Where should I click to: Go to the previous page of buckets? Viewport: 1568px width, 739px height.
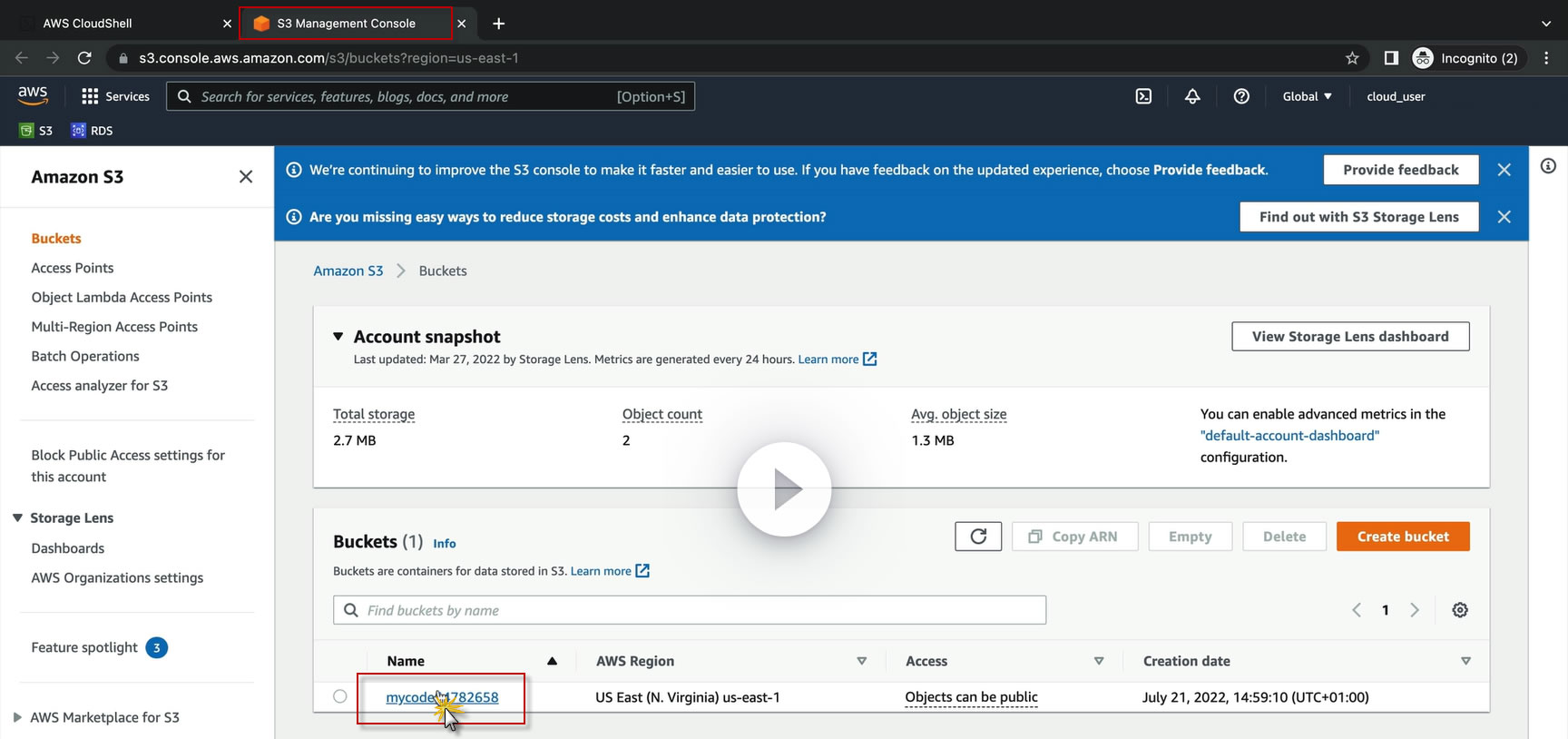click(x=1357, y=610)
